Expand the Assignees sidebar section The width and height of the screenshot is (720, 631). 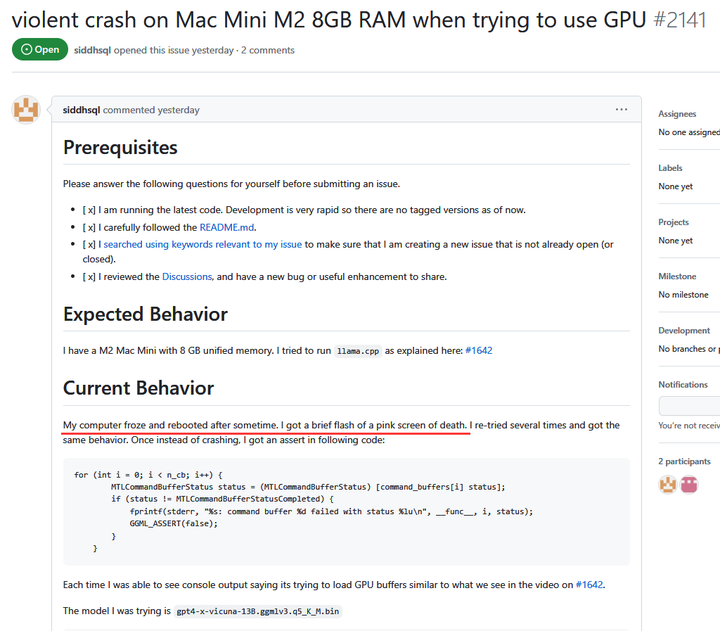(677, 114)
